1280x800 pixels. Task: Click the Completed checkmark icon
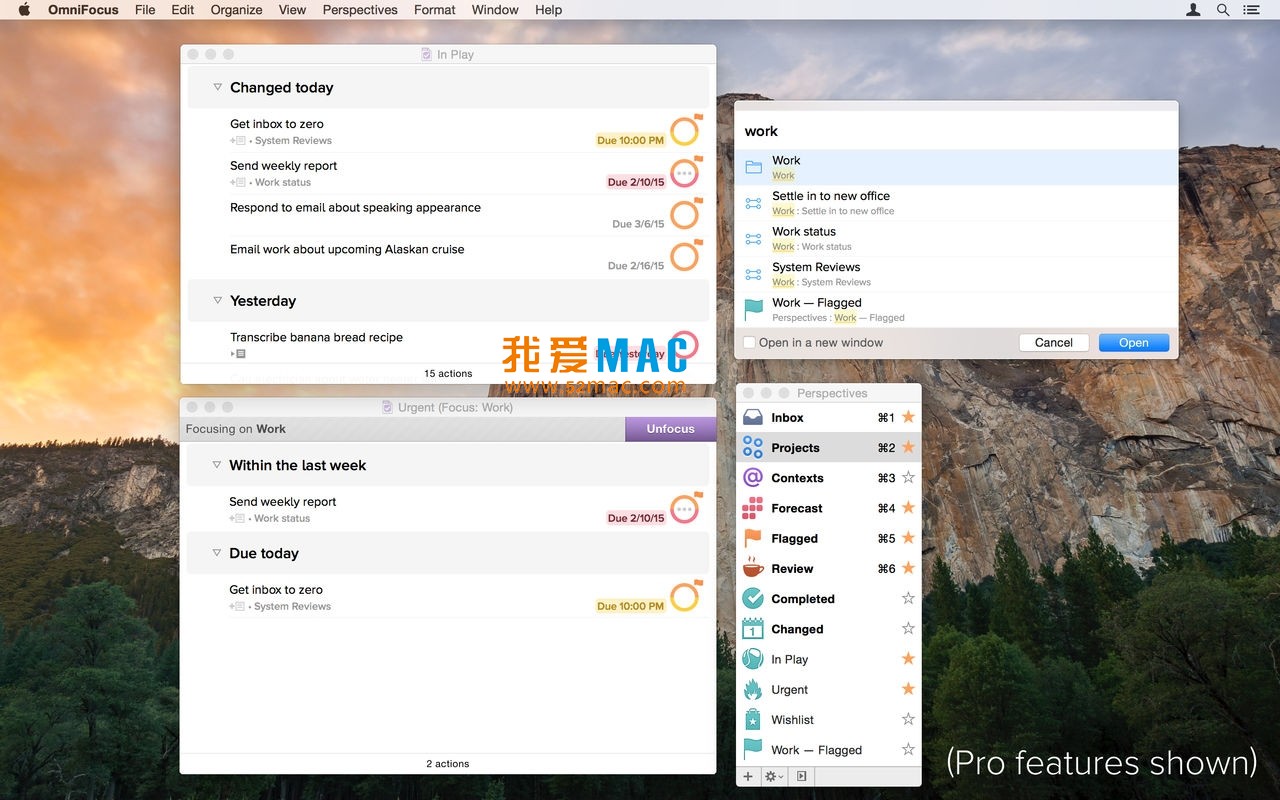[753, 599]
